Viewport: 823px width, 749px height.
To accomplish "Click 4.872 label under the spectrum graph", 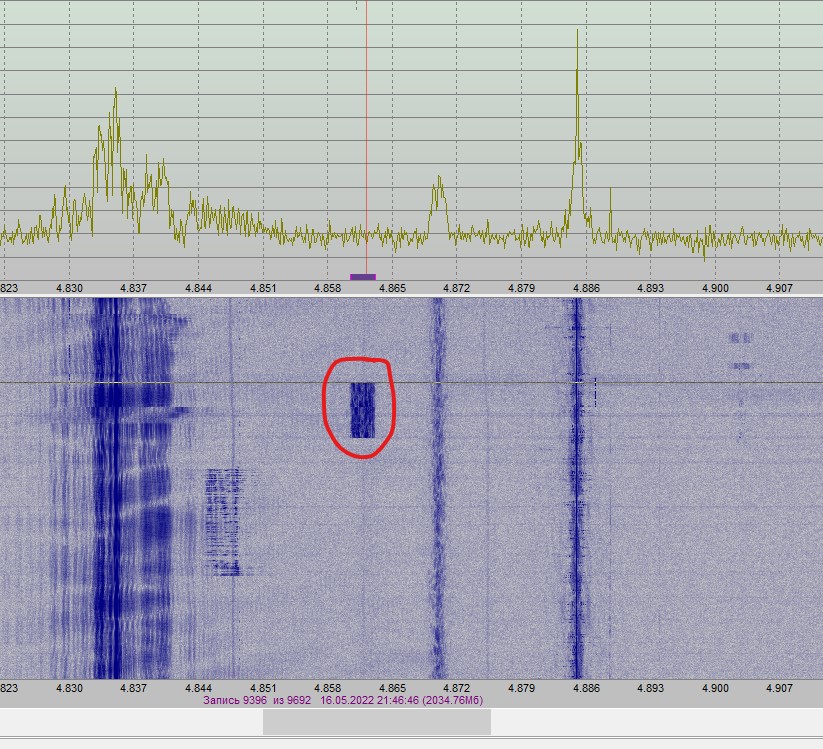I will [x=457, y=288].
